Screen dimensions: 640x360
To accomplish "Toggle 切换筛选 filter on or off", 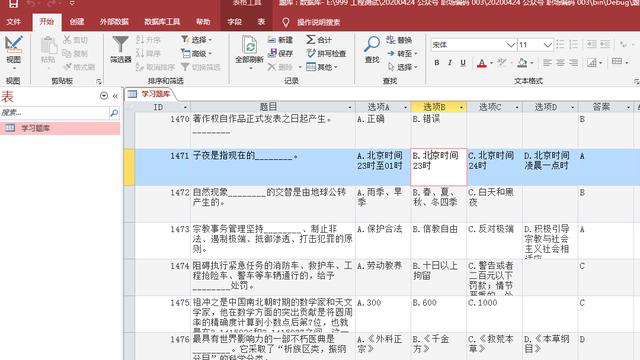I will (201, 67).
